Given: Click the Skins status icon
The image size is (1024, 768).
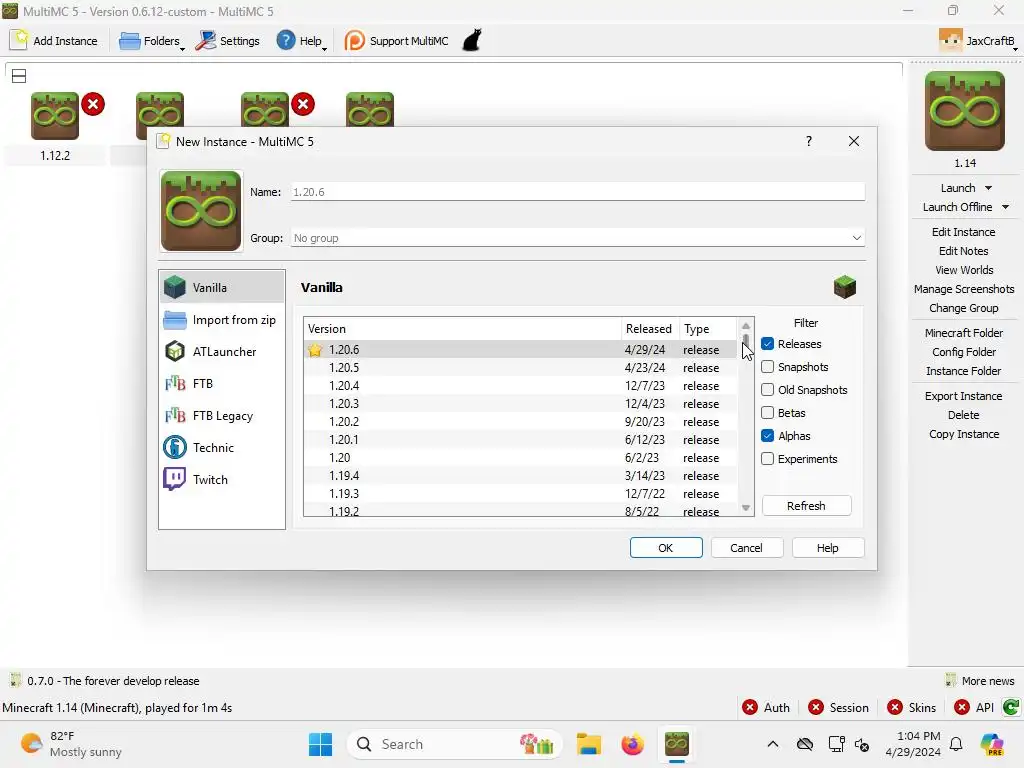Looking at the screenshot, I should click(x=895, y=707).
